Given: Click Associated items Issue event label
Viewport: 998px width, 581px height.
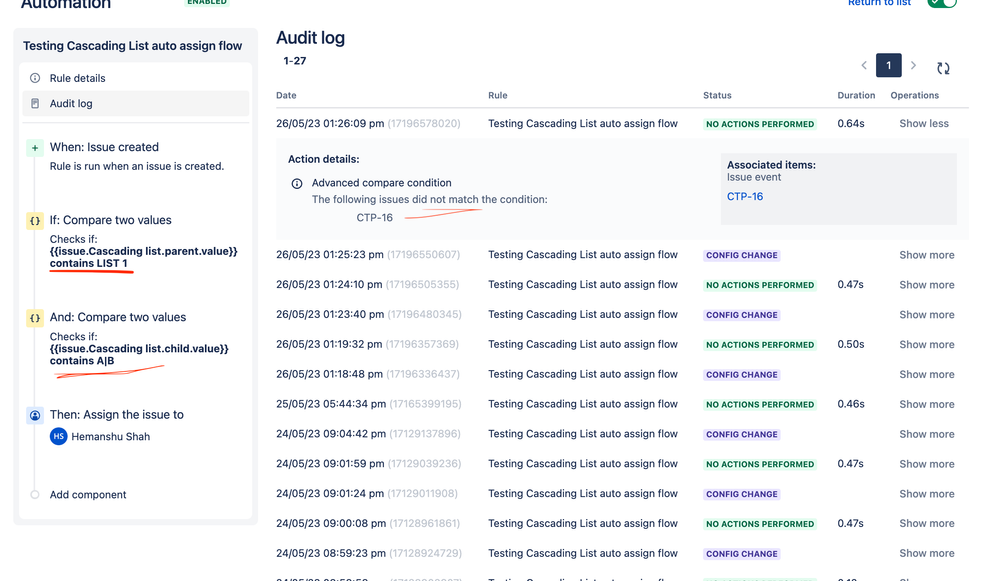Looking at the screenshot, I should (x=754, y=178).
